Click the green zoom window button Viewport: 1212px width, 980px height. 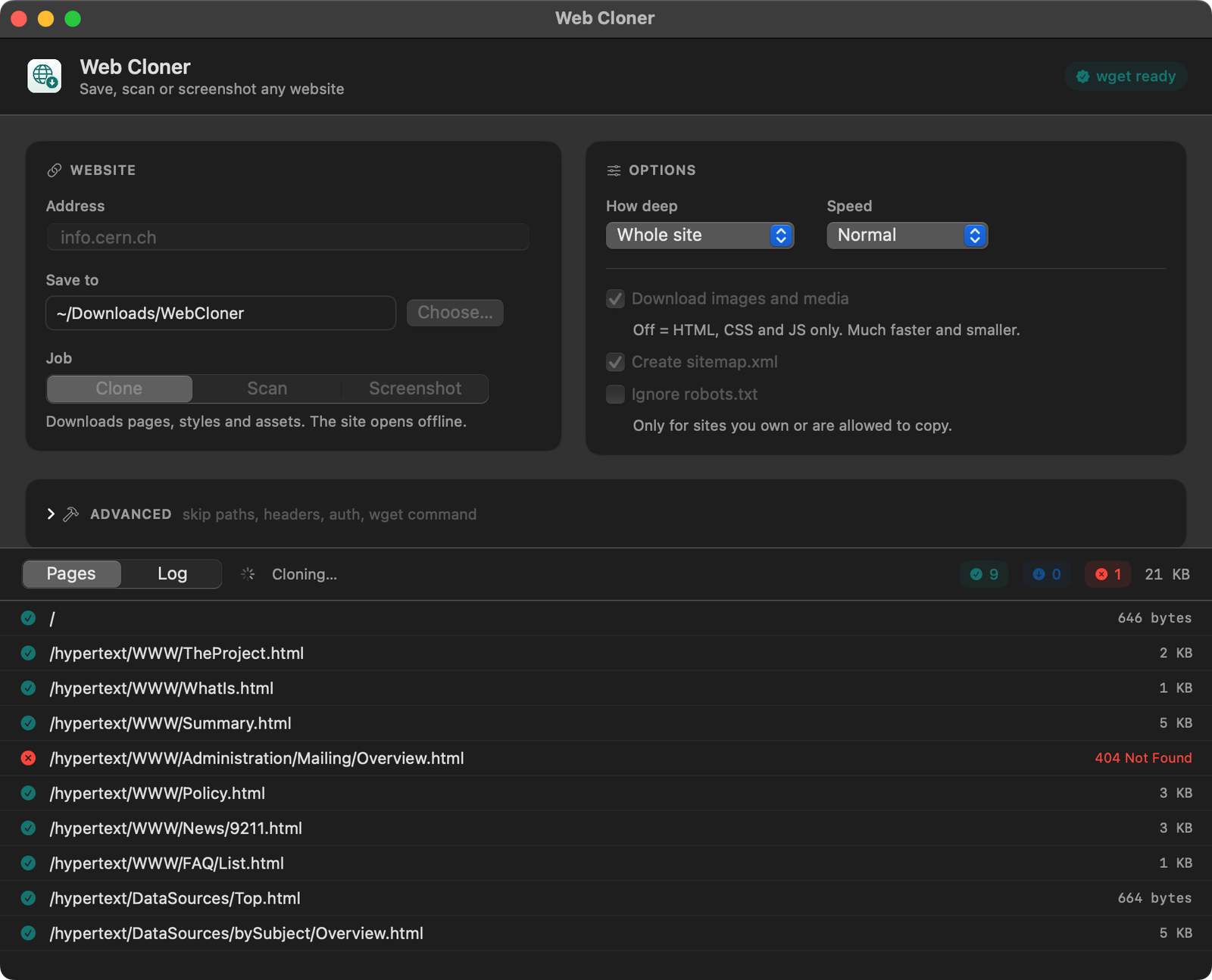pyautogui.click(x=73, y=18)
